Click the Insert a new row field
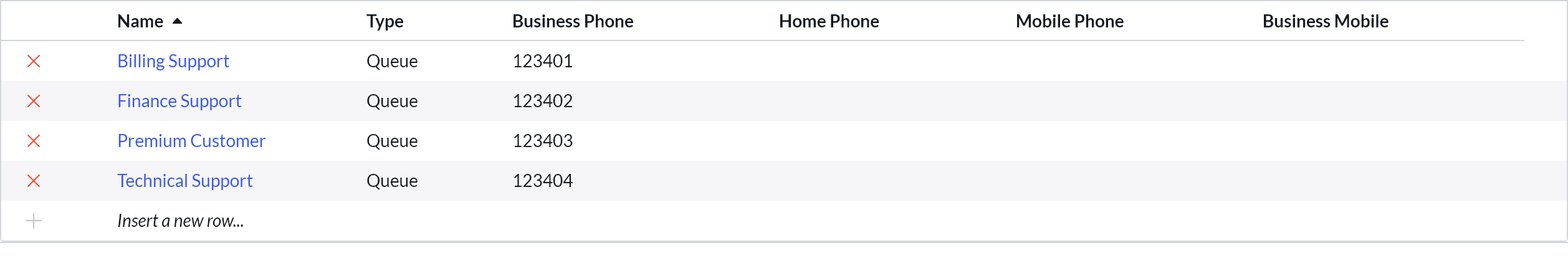 click(x=181, y=221)
